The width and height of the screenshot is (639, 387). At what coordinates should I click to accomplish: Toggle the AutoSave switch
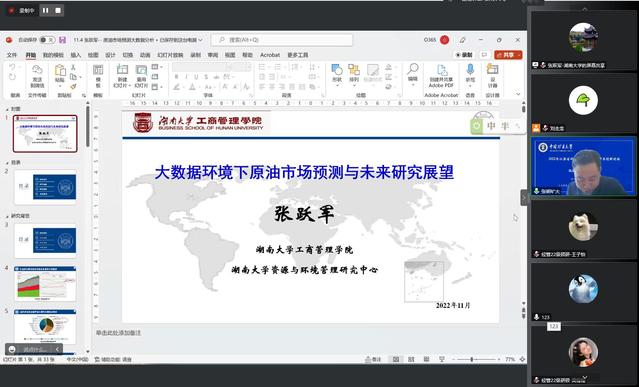46,40
